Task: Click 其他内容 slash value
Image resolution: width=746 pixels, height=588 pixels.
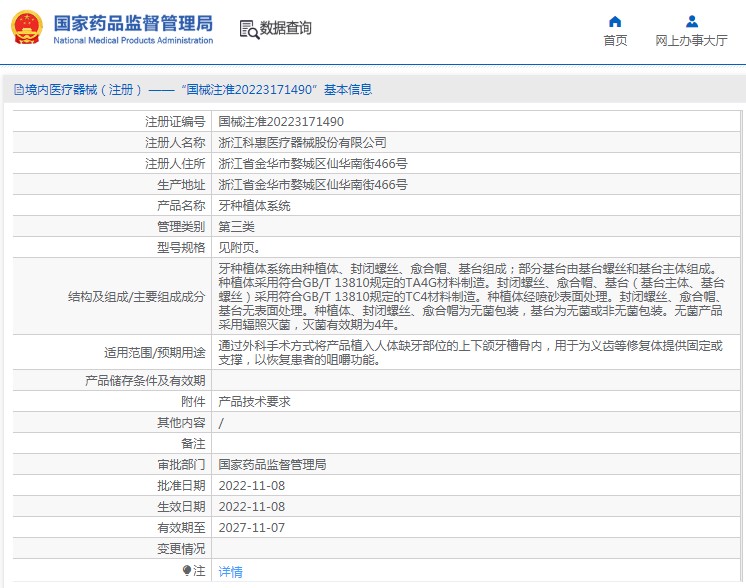Action: click(x=221, y=423)
